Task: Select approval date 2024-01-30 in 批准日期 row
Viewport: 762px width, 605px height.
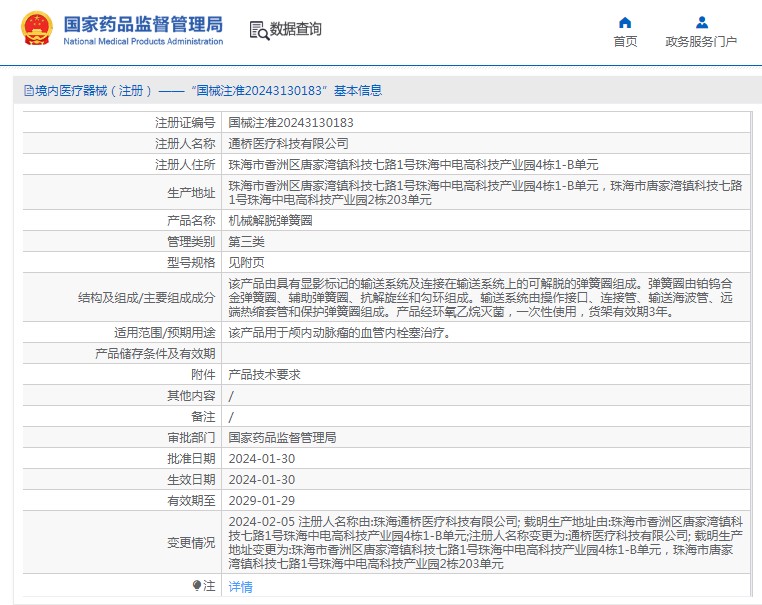Action: point(261,459)
